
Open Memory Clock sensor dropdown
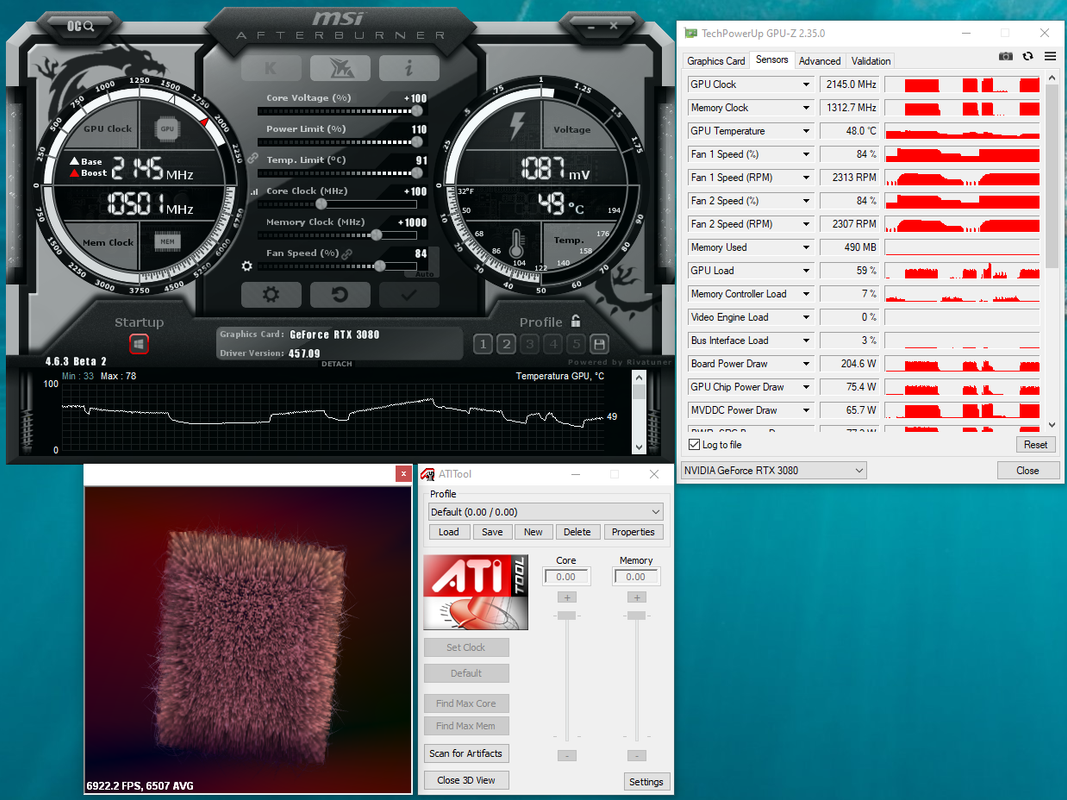806,107
